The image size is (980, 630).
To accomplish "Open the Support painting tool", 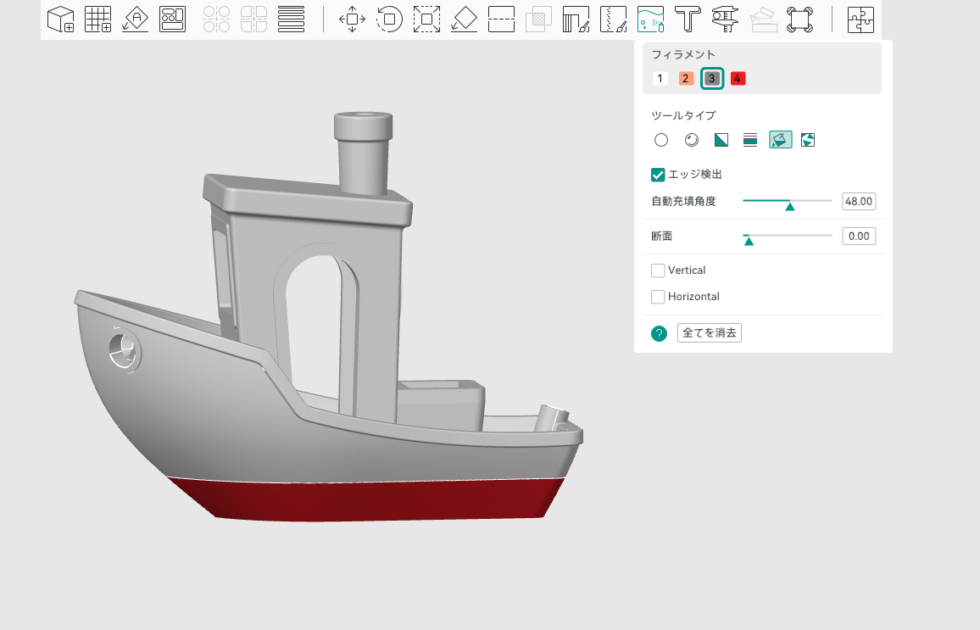I will 576,19.
